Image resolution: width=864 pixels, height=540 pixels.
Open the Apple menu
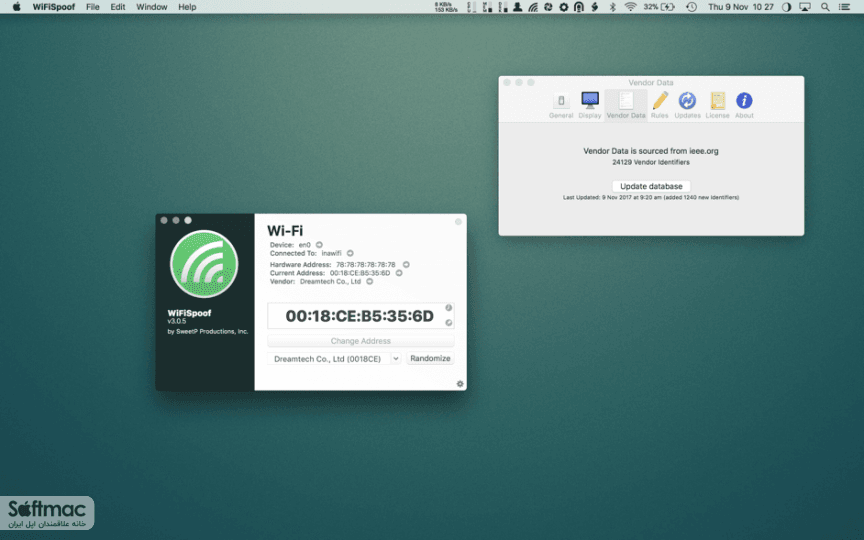coord(17,7)
